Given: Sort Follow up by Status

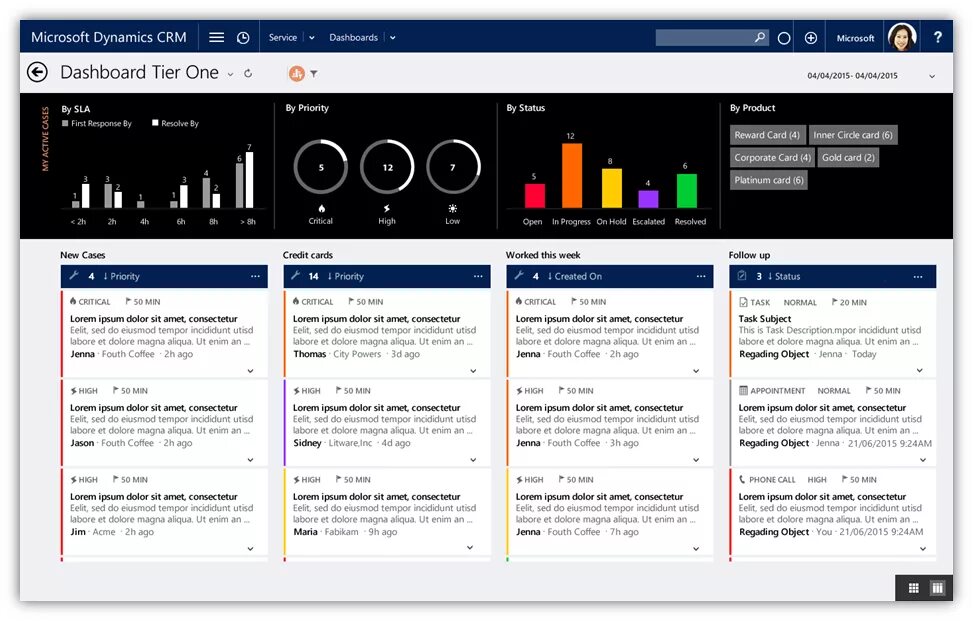Looking at the screenshot, I should click(x=784, y=276).
